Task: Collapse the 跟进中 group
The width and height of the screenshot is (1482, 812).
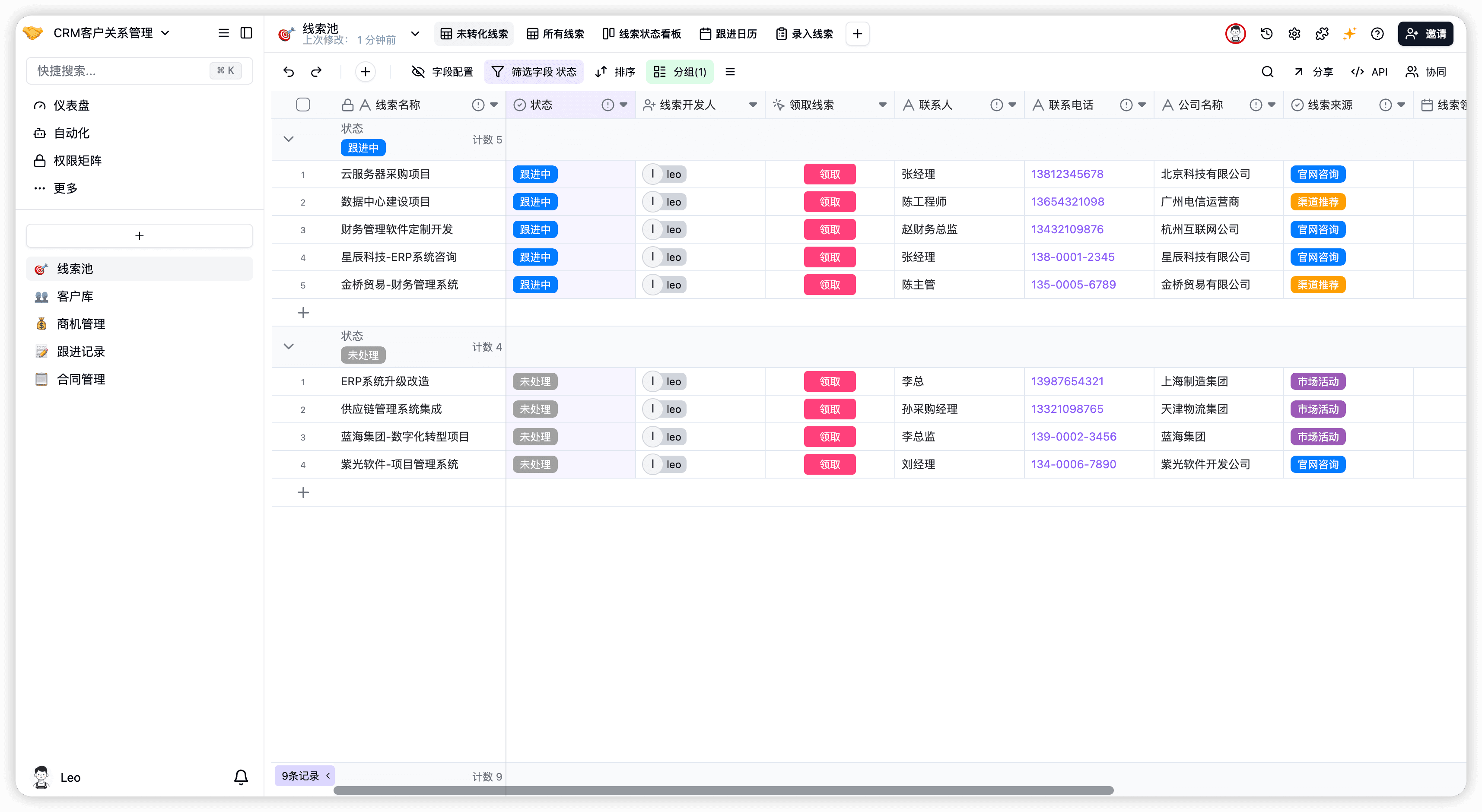Action: [x=289, y=139]
